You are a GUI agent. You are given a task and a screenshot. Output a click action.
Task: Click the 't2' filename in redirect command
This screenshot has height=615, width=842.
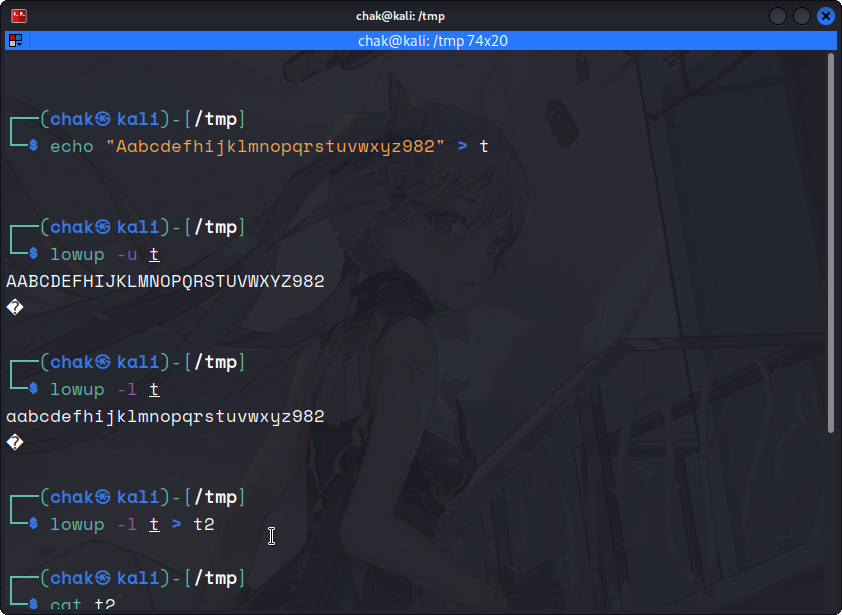pos(204,524)
